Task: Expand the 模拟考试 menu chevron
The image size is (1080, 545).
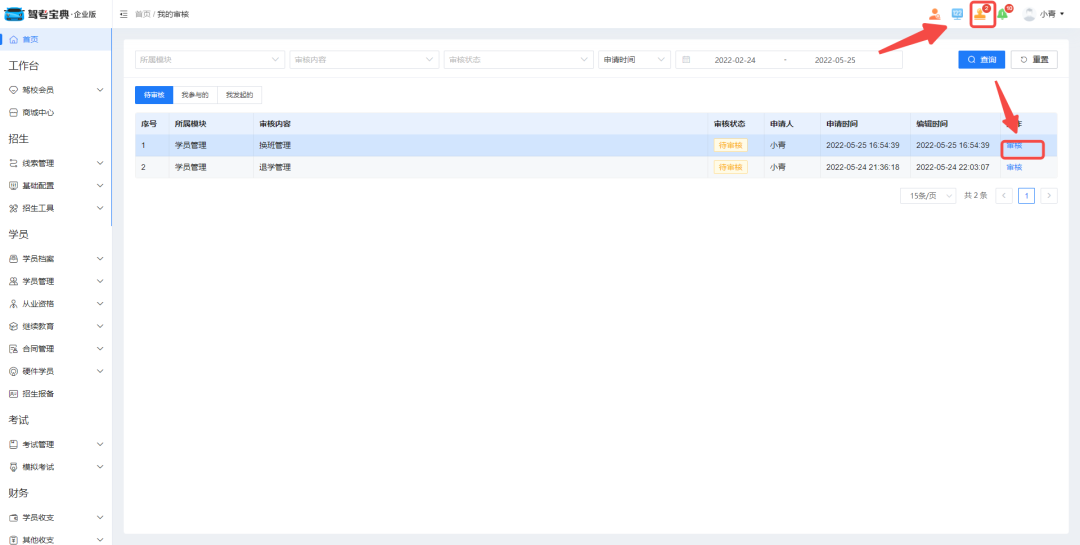Action: 100,466
